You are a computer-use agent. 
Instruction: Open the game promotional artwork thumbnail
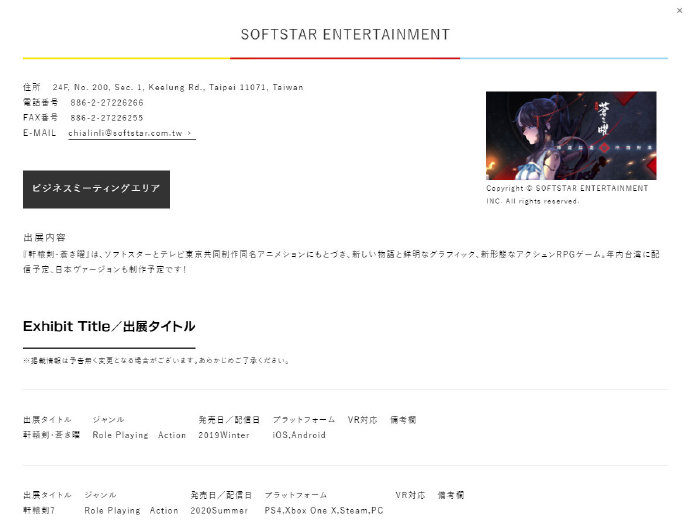coord(571,136)
